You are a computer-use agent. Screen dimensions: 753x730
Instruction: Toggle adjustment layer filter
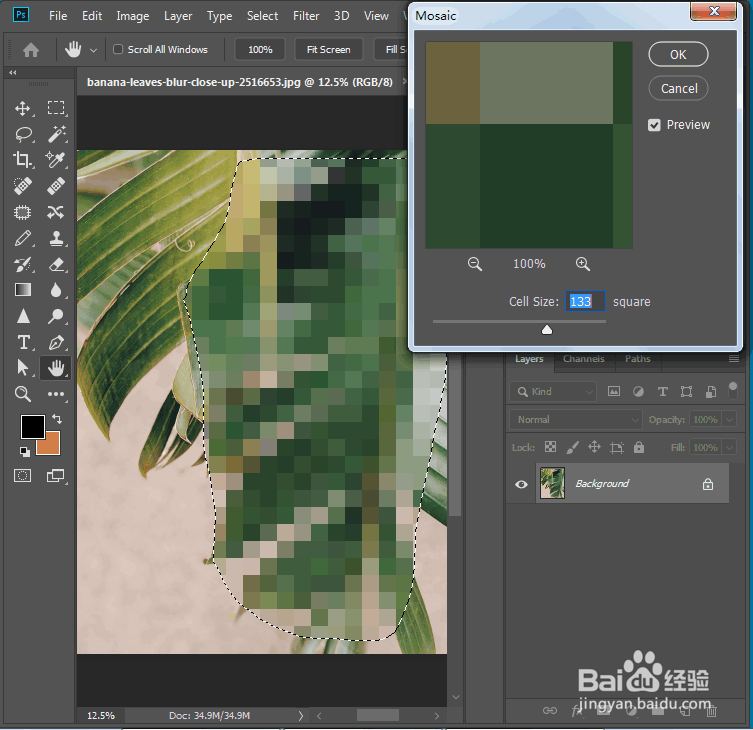coord(638,391)
